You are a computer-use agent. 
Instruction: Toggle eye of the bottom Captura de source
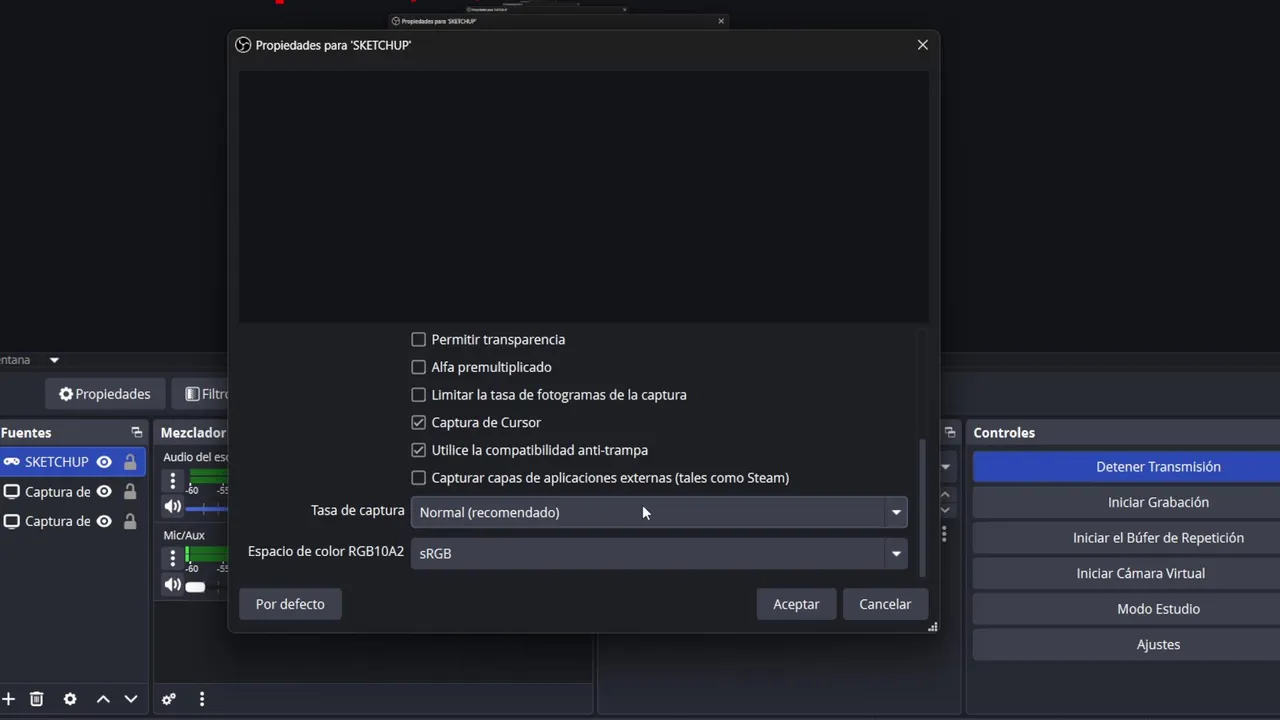click(104, 521)
